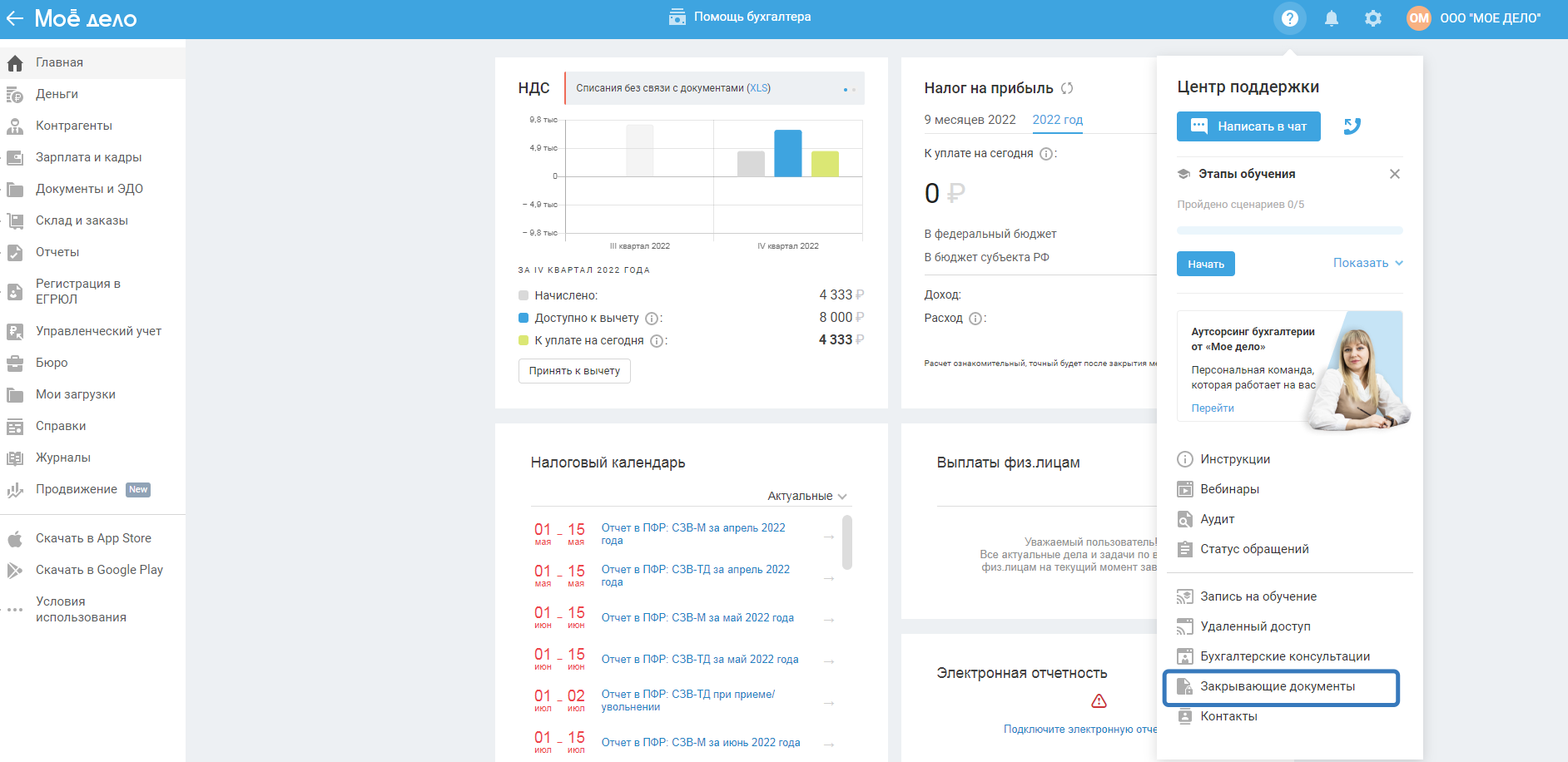Expand the Актуальные calendar filter dropdown

[807, 496]
